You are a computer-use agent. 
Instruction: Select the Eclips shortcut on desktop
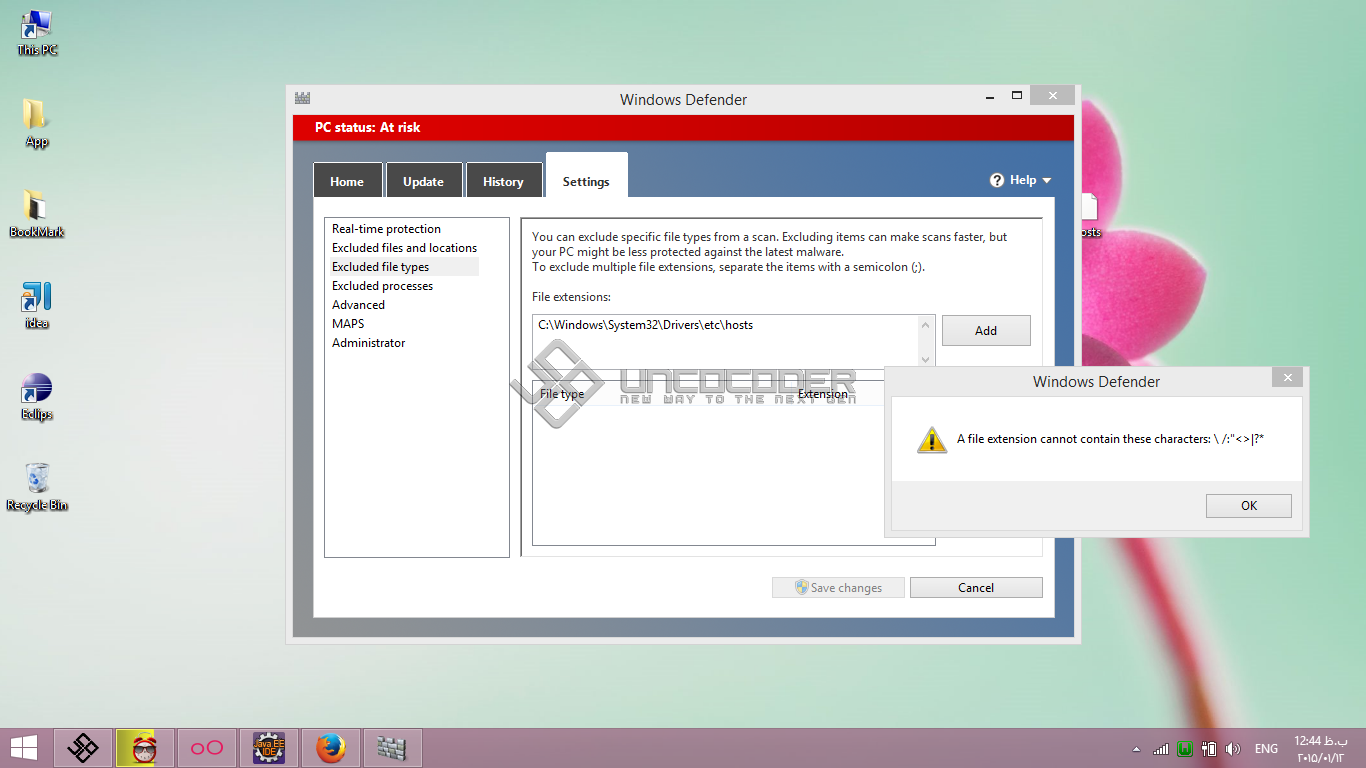(36, 396)
